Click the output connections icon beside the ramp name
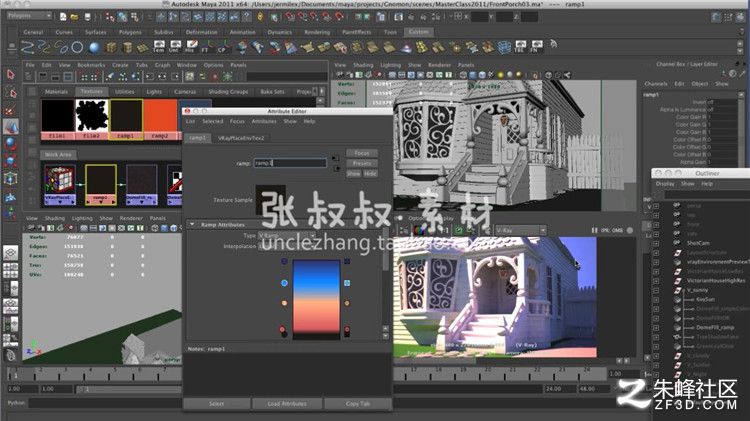 (337, 168)
